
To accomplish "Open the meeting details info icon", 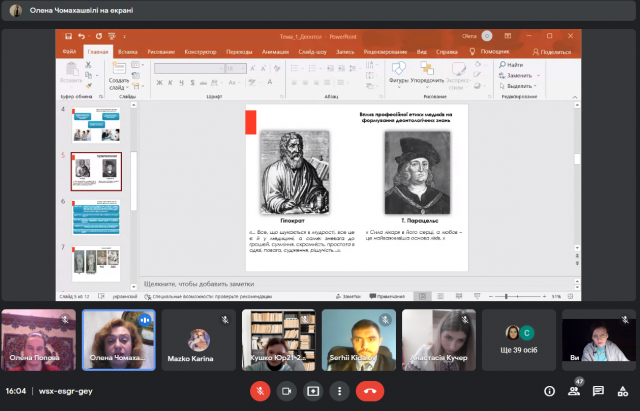I will pos(549,391).
